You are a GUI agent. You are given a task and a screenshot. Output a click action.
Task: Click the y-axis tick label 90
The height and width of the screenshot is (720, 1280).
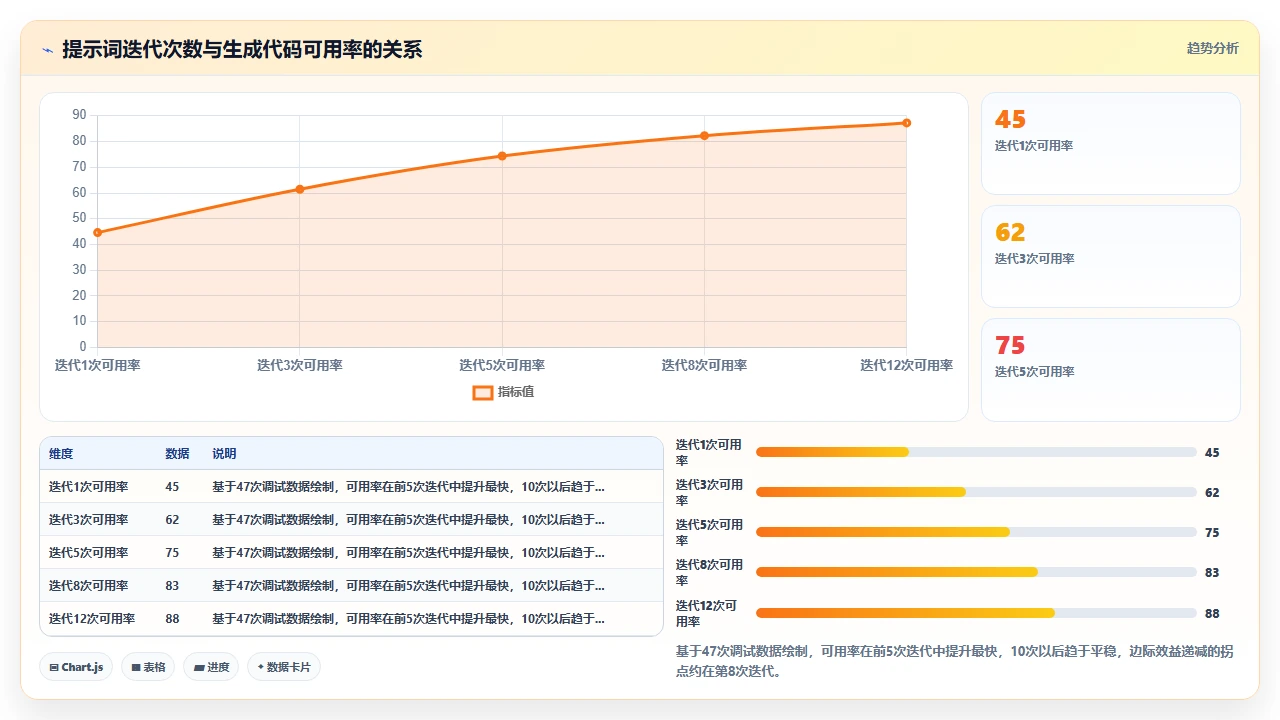click(79, 115)
